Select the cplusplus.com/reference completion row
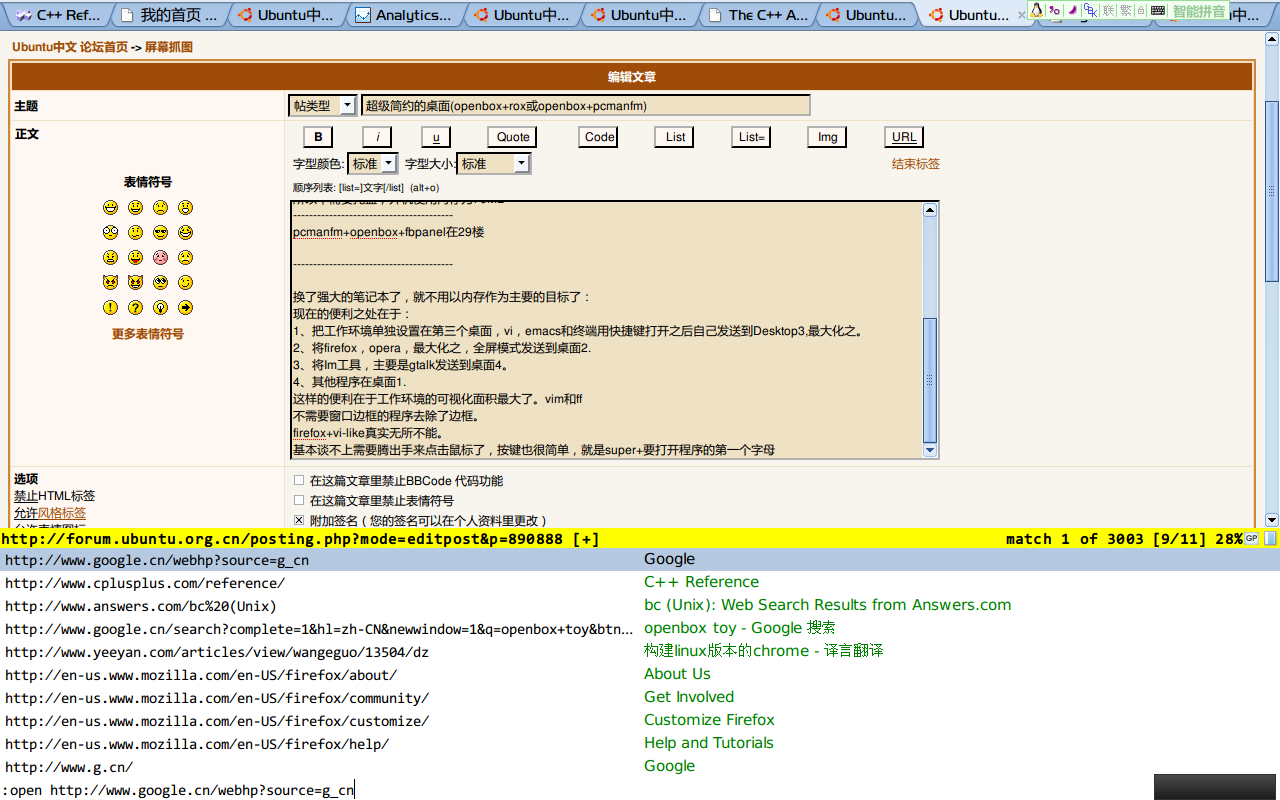 (640, 583)
